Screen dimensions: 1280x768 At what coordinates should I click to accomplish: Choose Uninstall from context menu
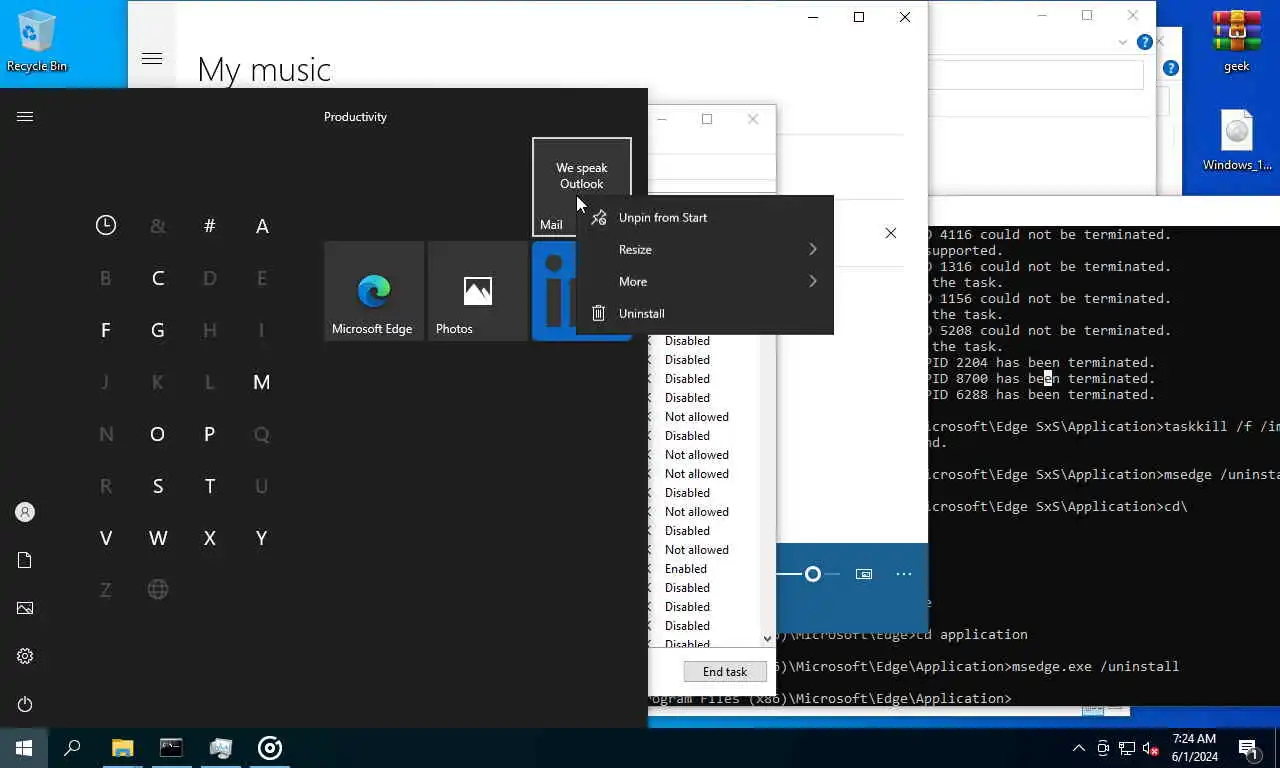coord(705,313)
